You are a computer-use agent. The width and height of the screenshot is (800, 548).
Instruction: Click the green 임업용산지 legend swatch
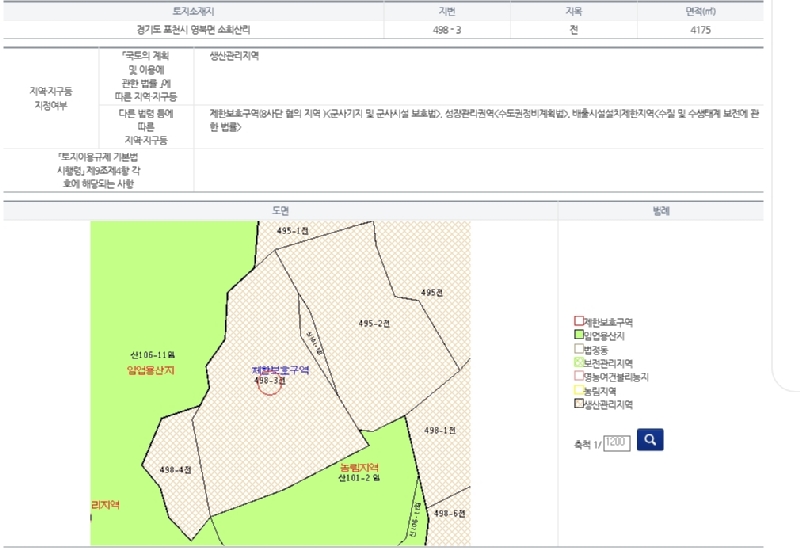[x=578, y=336]
